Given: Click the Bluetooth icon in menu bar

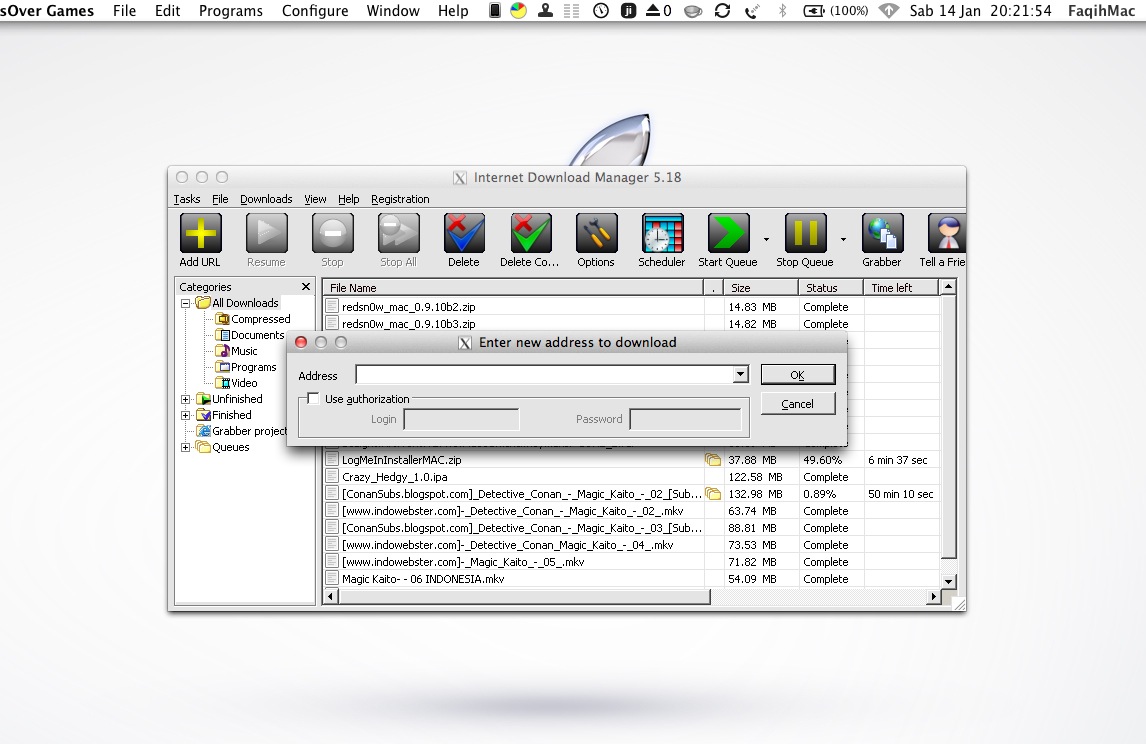Looking at the screenshot, I should tap(783, 11).
